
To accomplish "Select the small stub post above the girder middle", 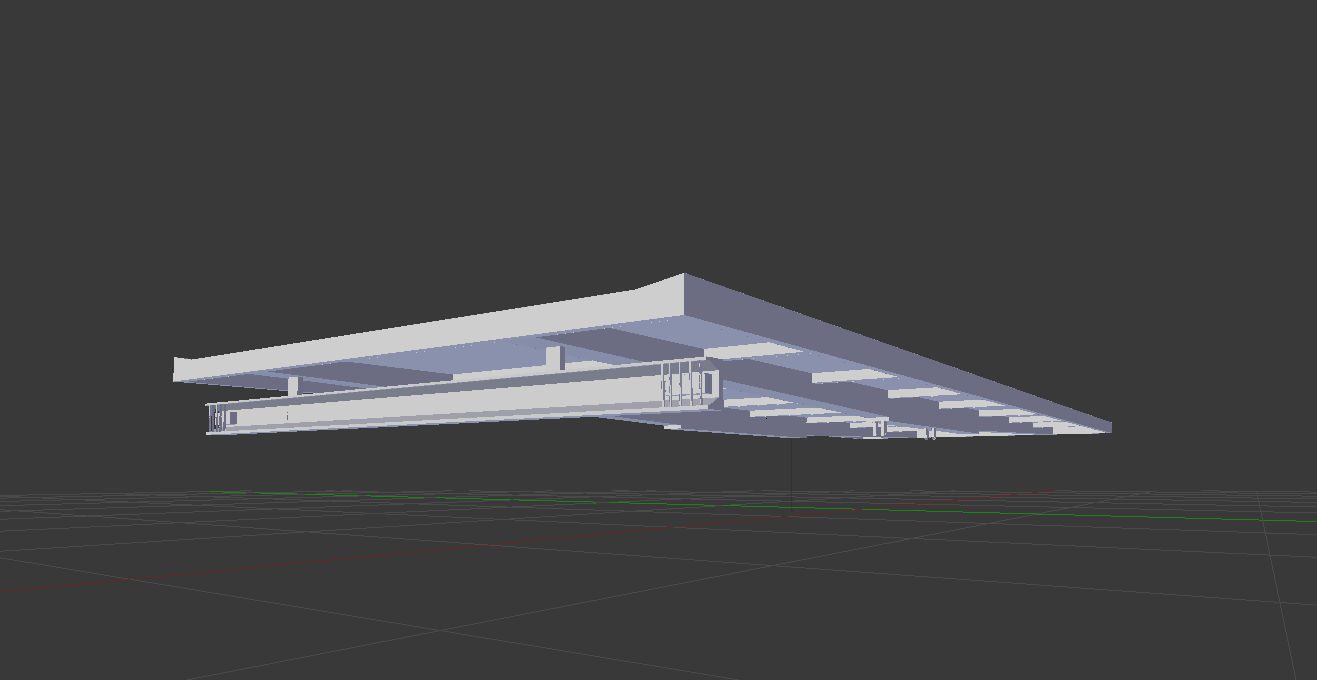I will (554, 358).
